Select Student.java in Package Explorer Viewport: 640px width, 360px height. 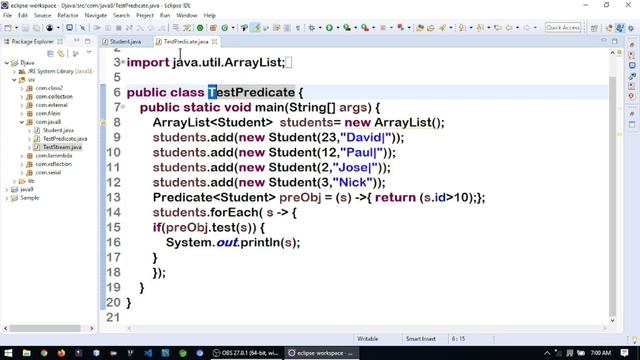tap(58, 130)
